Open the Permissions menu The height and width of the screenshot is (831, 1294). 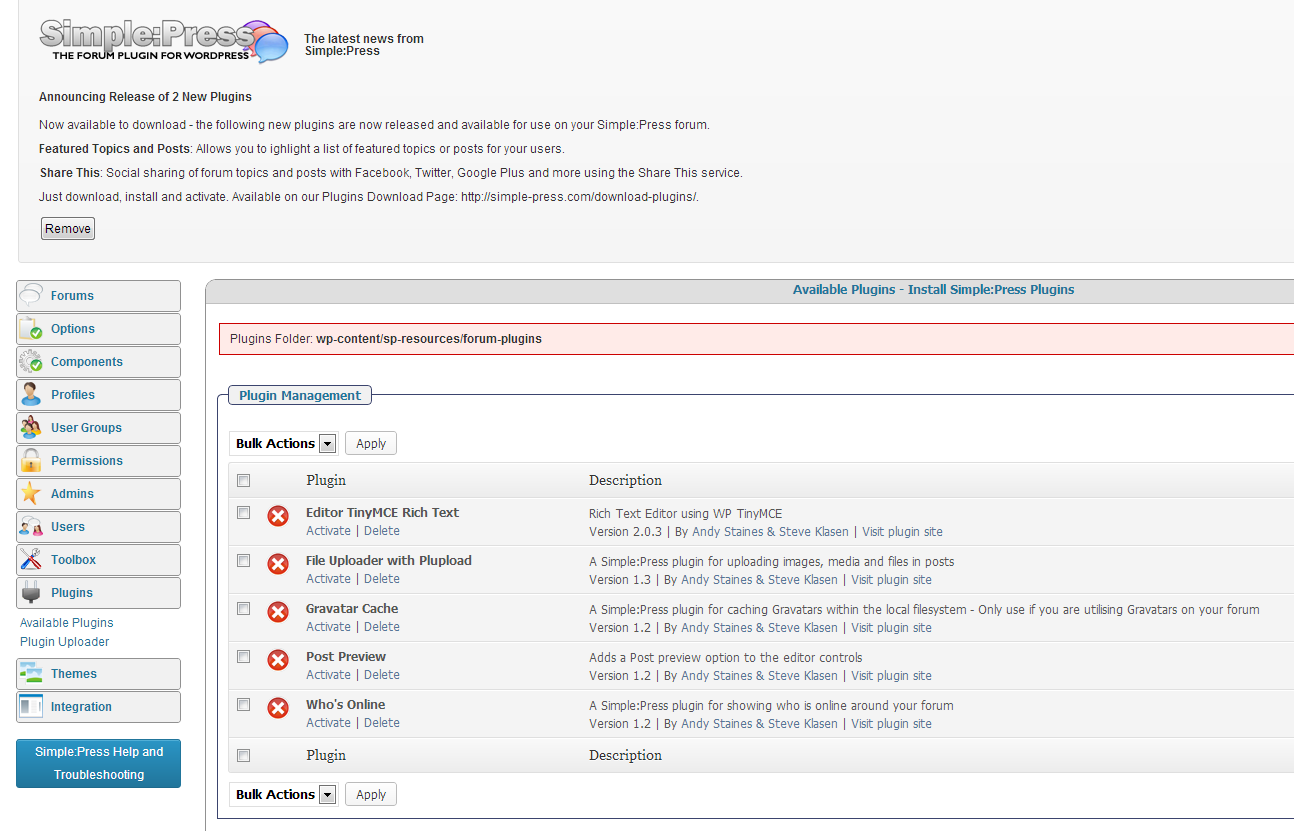98,461
